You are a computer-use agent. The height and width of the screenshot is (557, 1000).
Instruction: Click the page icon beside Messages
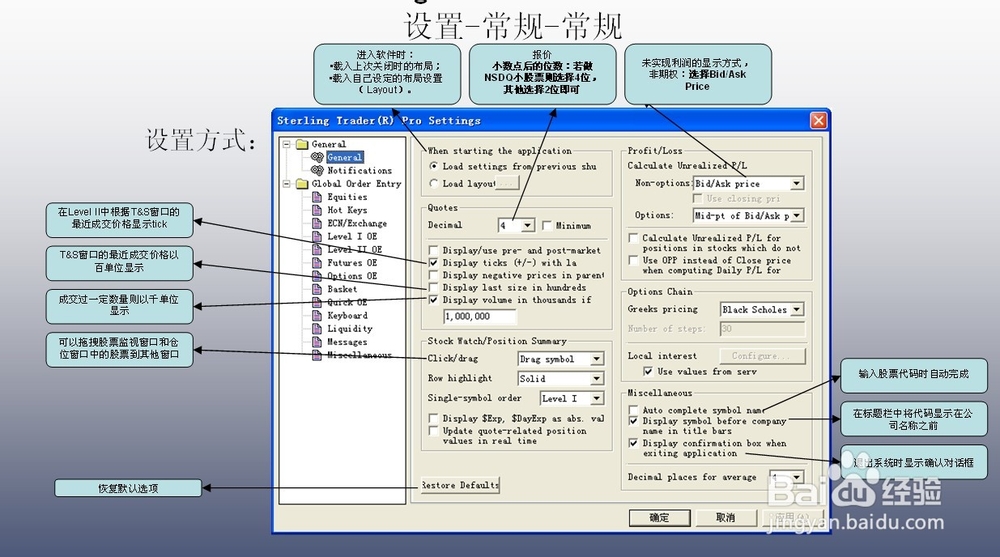point(316,342)
